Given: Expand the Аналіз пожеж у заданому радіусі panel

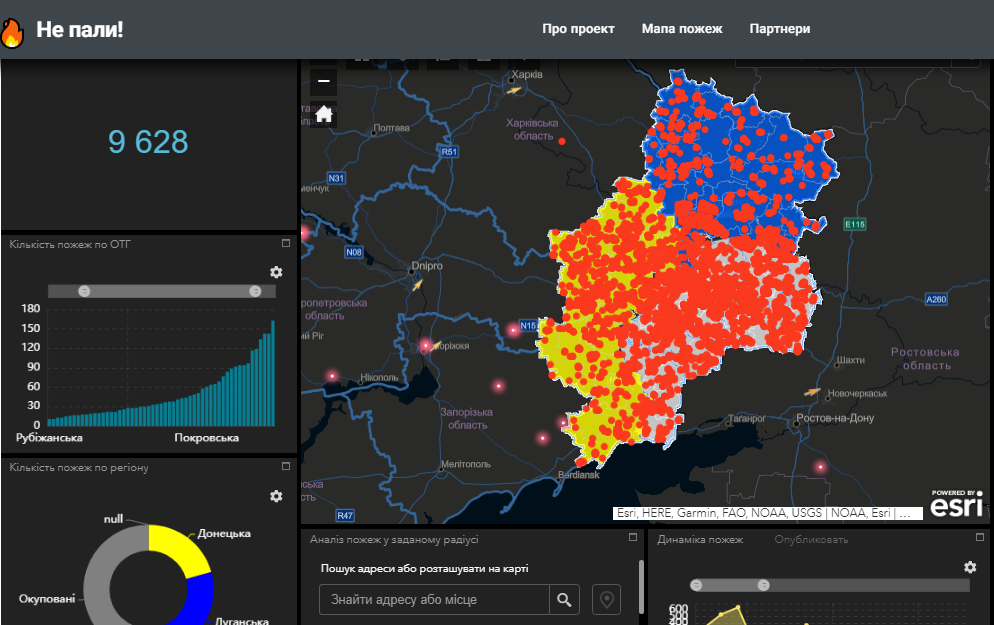Looking at the screenshot, I should pos(633,538).
